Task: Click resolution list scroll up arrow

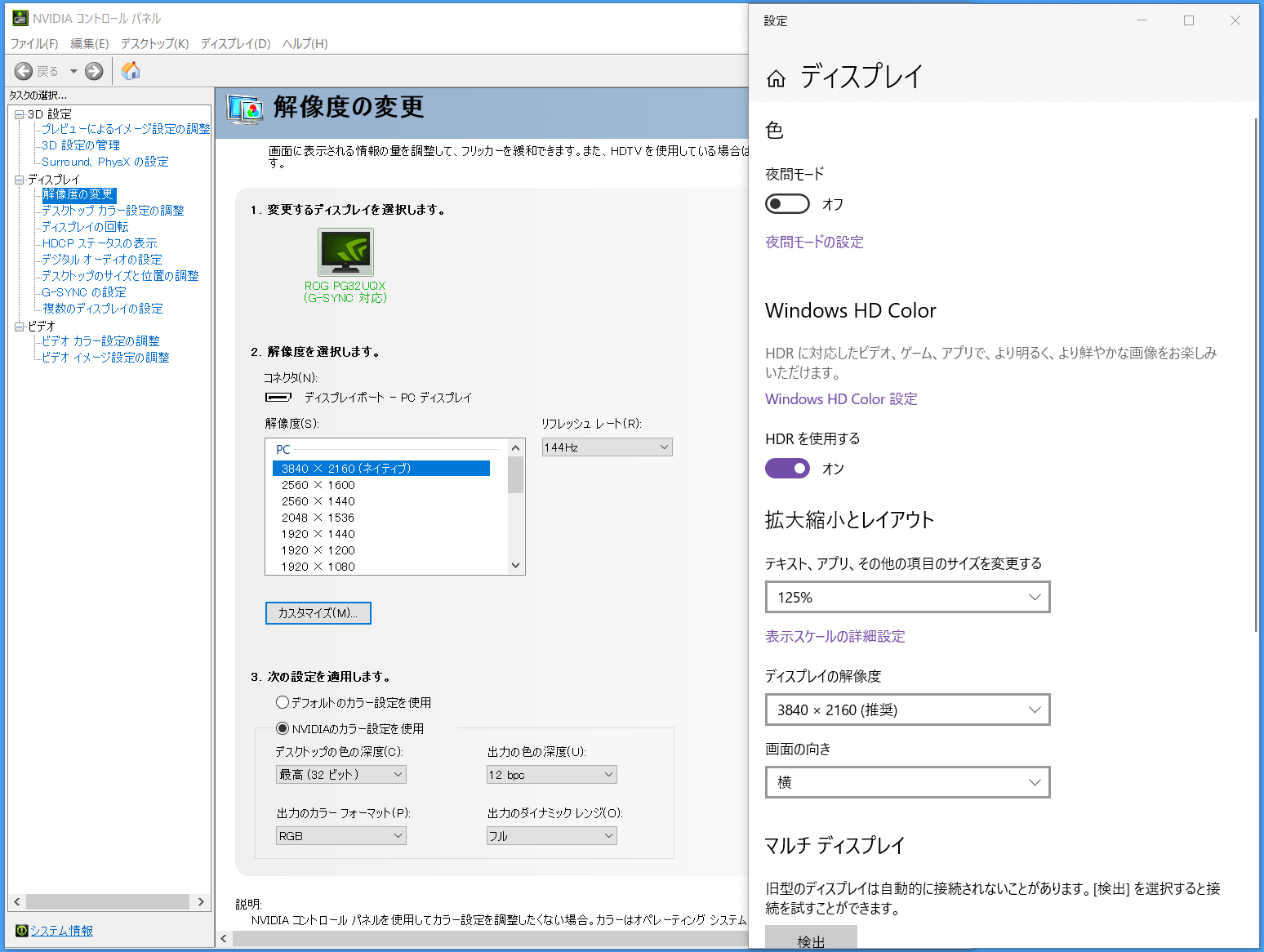Action: click(515, 447)
